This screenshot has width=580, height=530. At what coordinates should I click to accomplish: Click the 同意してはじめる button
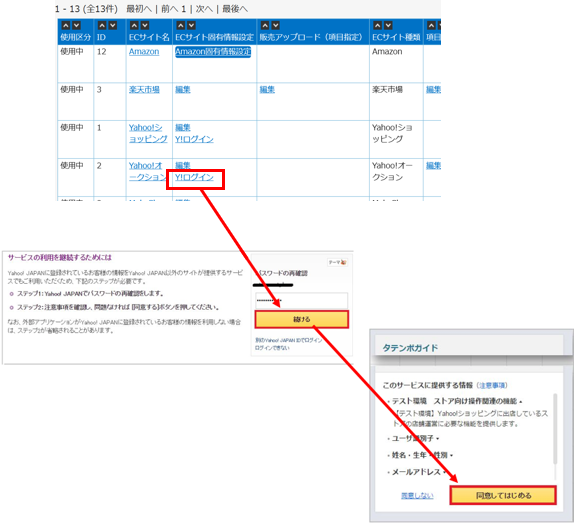(503, 495)
